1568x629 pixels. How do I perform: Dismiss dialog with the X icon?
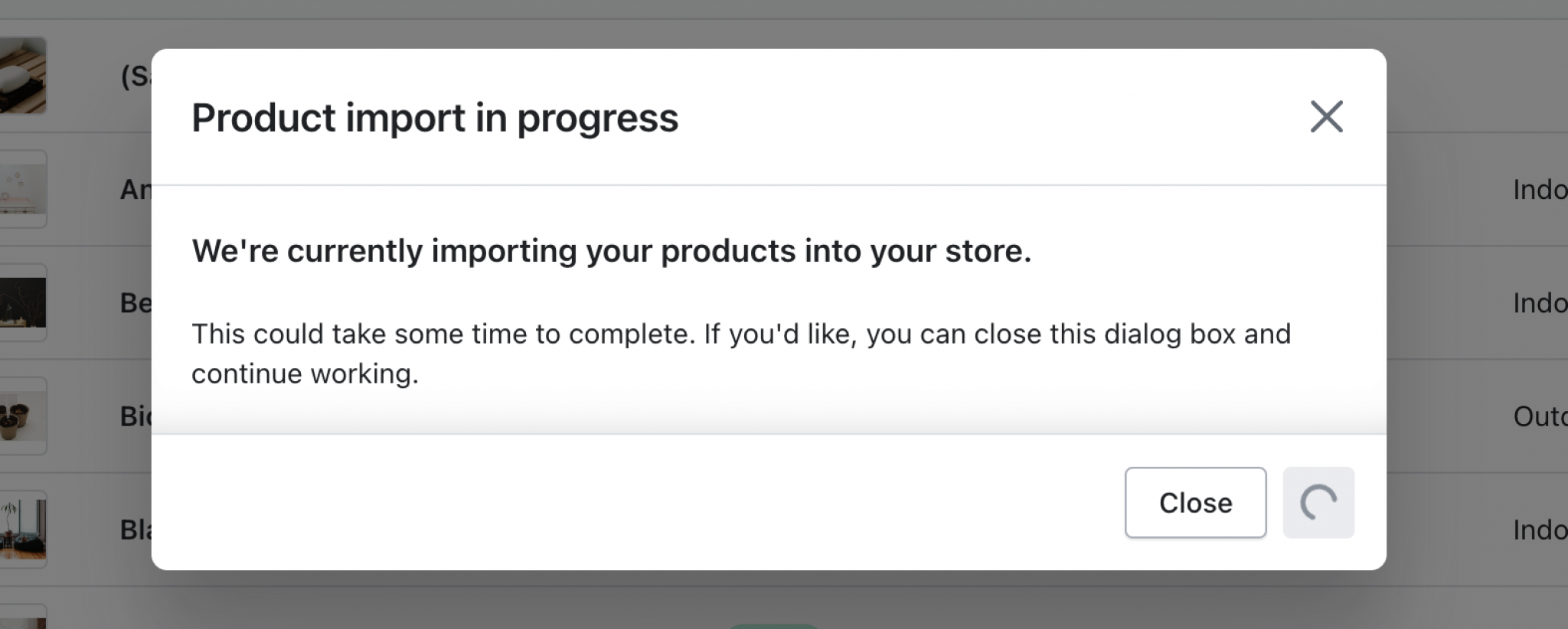[x=1326, y=117]
